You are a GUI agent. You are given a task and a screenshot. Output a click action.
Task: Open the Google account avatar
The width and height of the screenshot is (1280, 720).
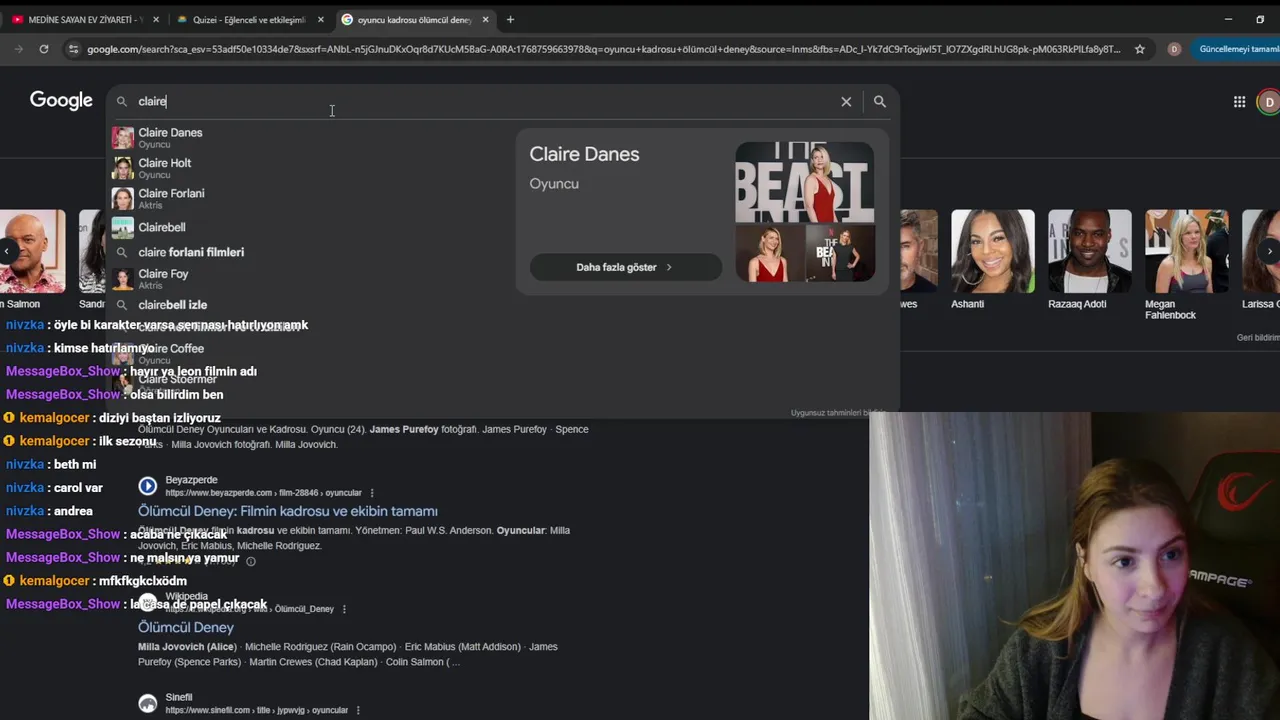[x=1269, y=101]
